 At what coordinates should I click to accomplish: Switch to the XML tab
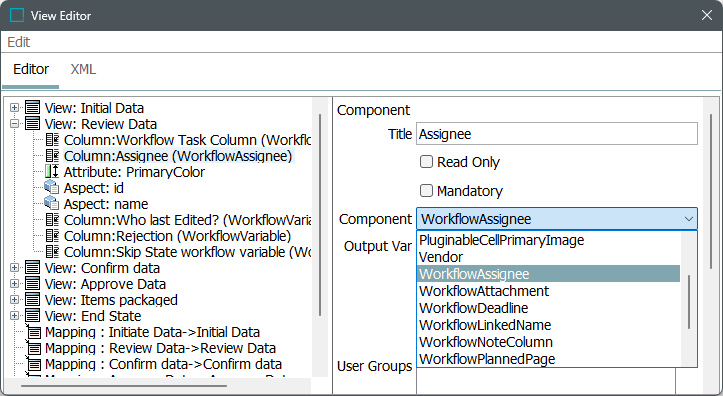pyautogui.click(x=83, y=69)
